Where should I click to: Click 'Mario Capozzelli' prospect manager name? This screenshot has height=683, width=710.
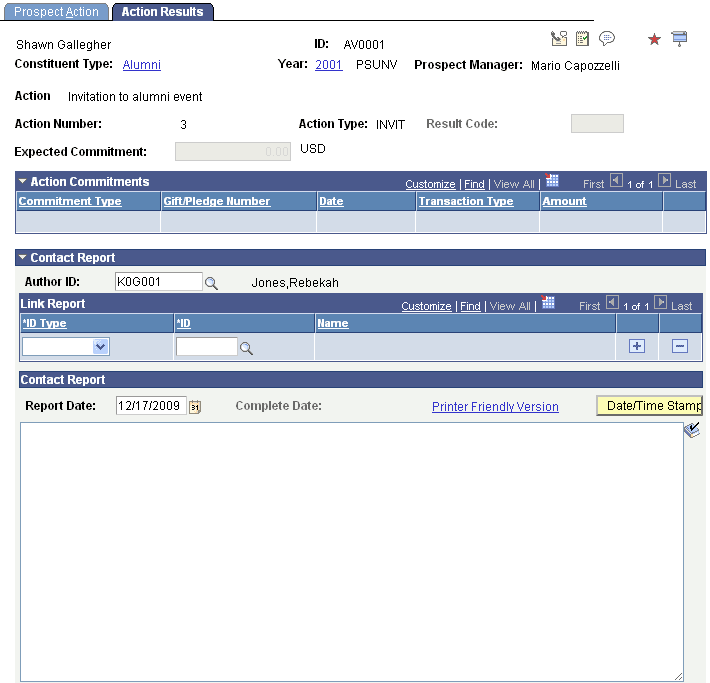(x=575, y=66)
